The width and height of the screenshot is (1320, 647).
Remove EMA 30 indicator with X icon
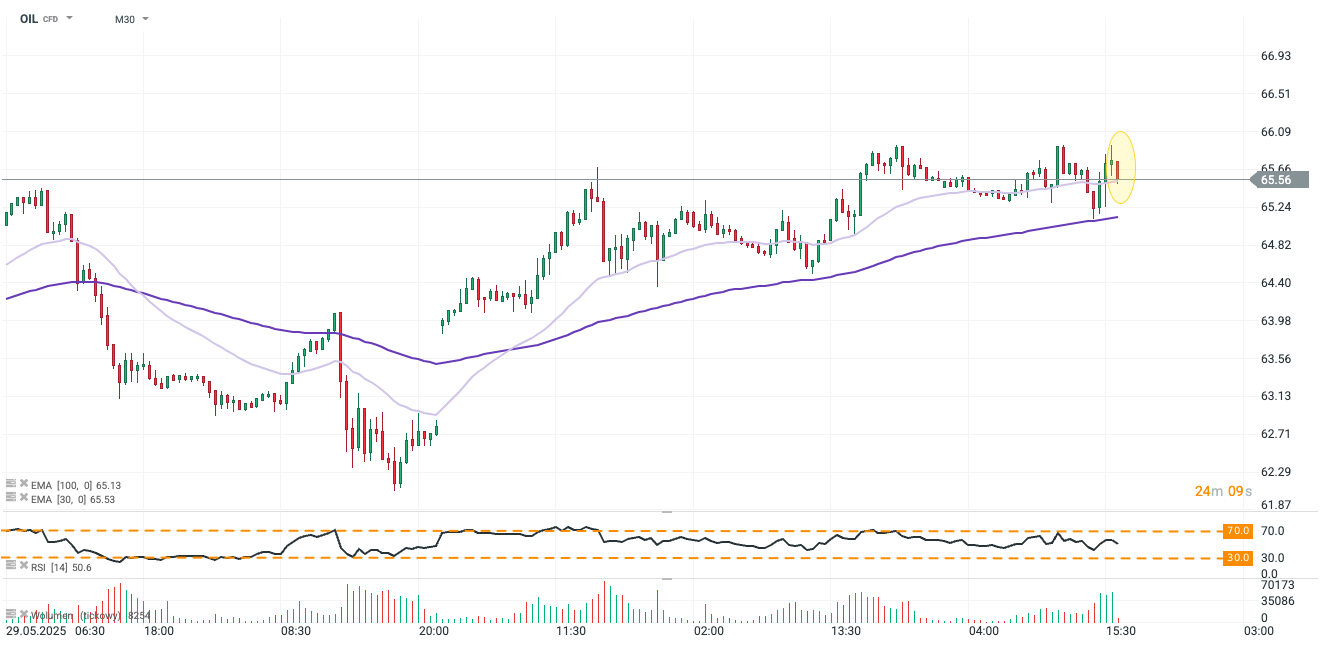point(24,497)
